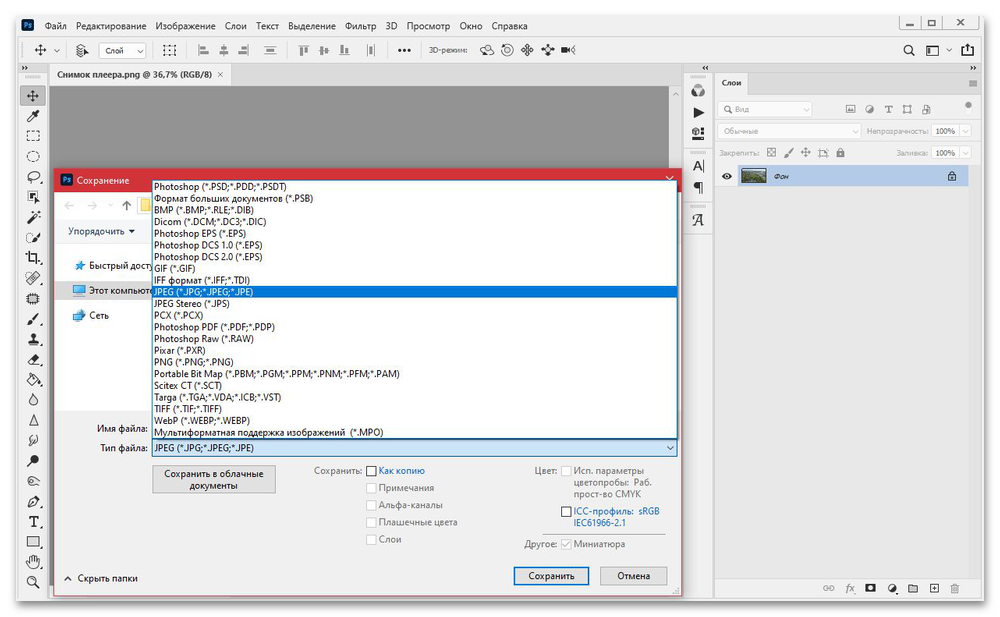This screenshot has height=617, width=1000.
Task: Add a layer style fx icon
Action: click(x=849, y=588)
